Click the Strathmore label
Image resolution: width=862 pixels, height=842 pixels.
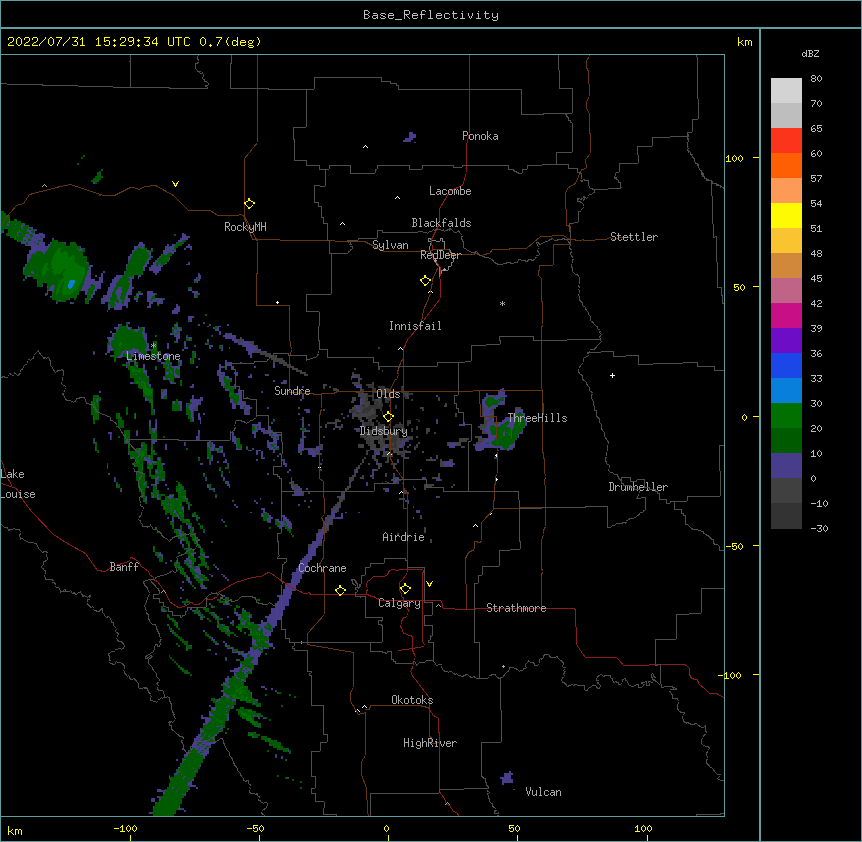[516, 608]
